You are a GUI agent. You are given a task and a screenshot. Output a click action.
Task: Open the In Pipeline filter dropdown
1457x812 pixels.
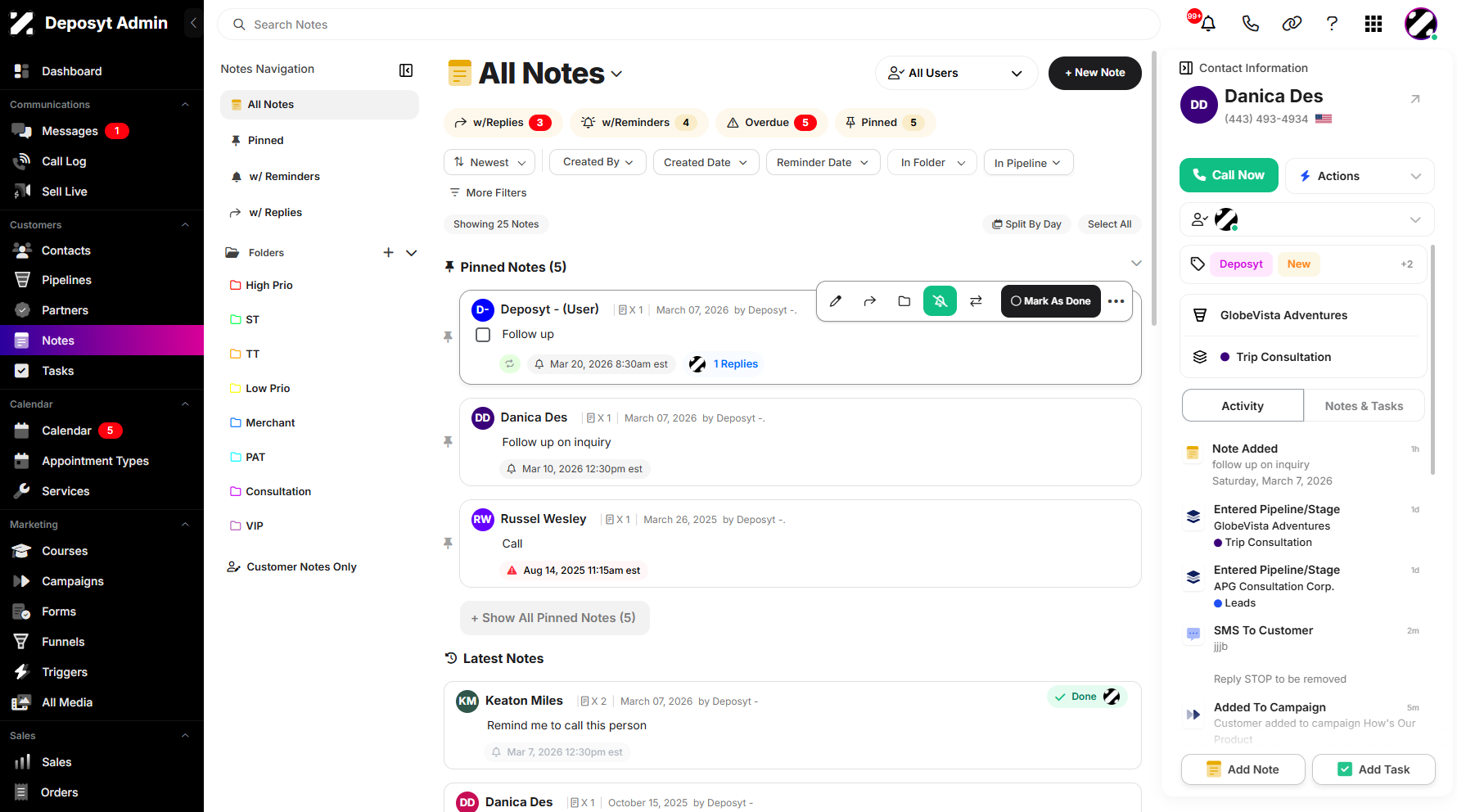[1028, 163]
